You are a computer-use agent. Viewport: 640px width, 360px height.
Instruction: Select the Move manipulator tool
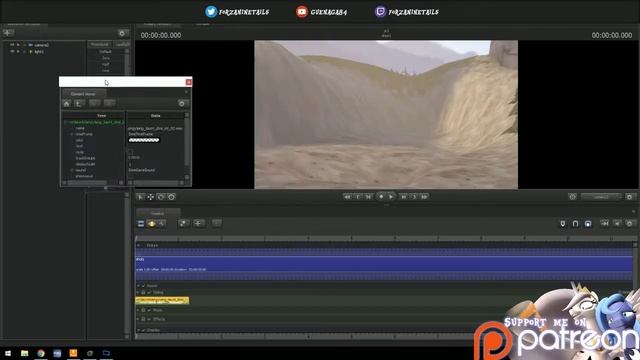(x=151, y=197)
